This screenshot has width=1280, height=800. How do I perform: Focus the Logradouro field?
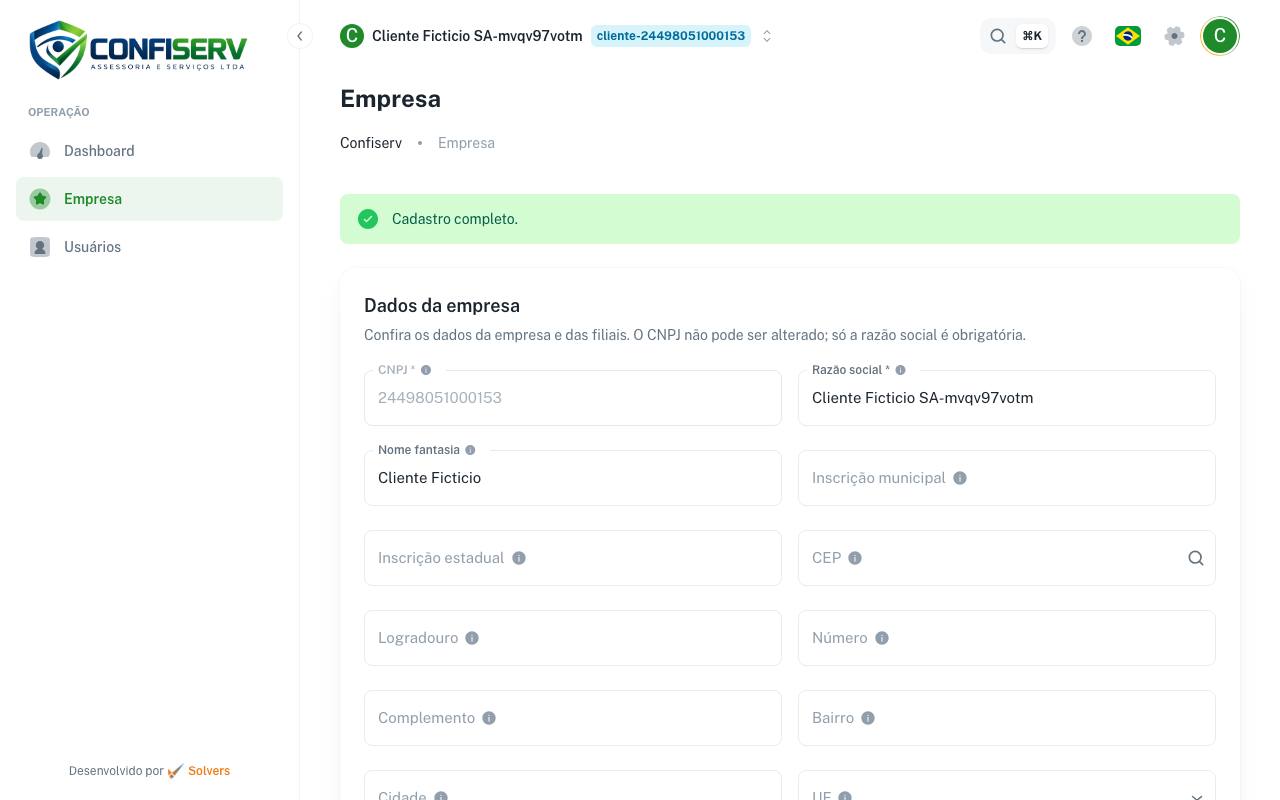[x=573, y=638]
